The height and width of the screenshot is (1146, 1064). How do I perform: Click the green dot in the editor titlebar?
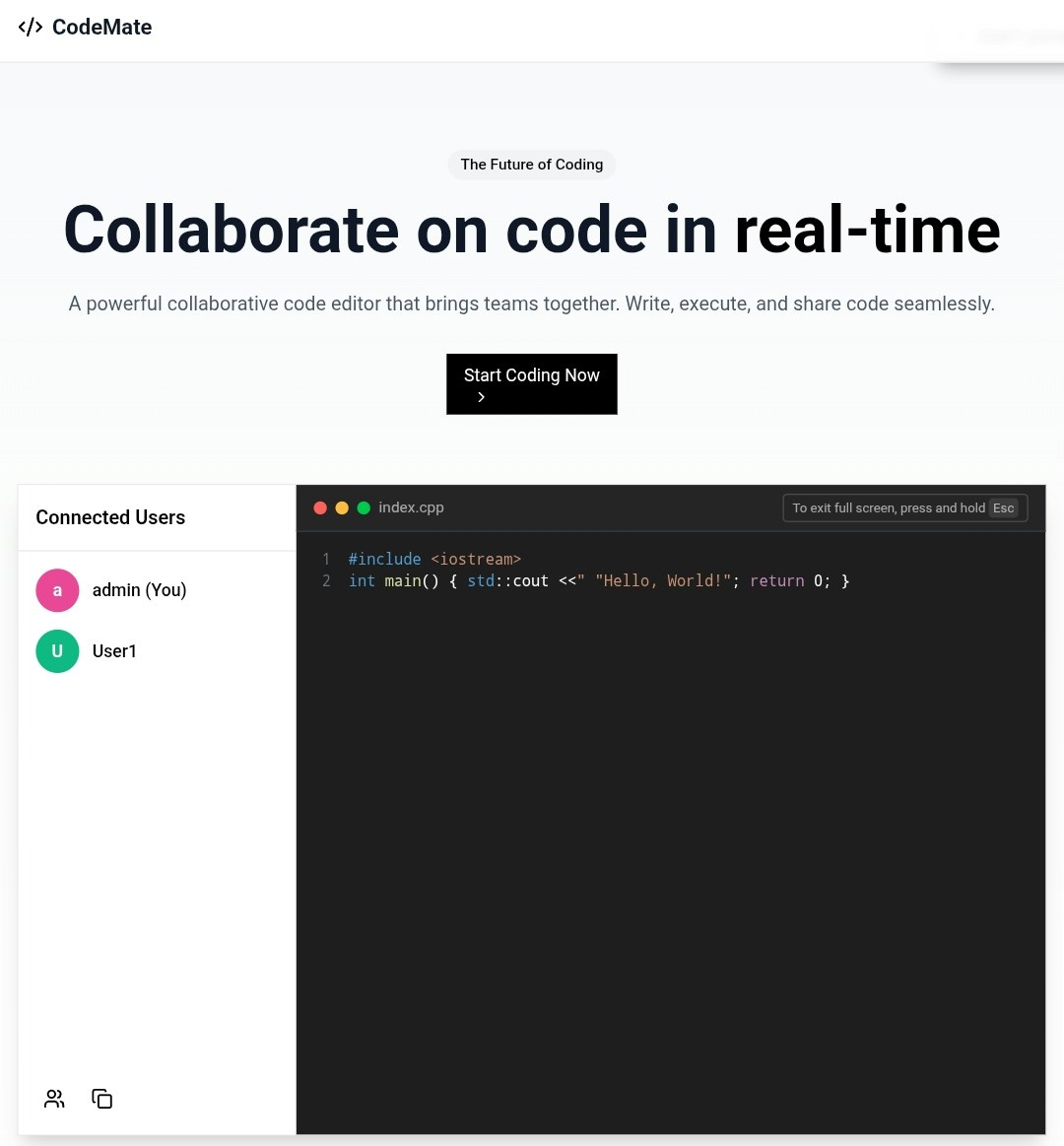pos(364,507)
